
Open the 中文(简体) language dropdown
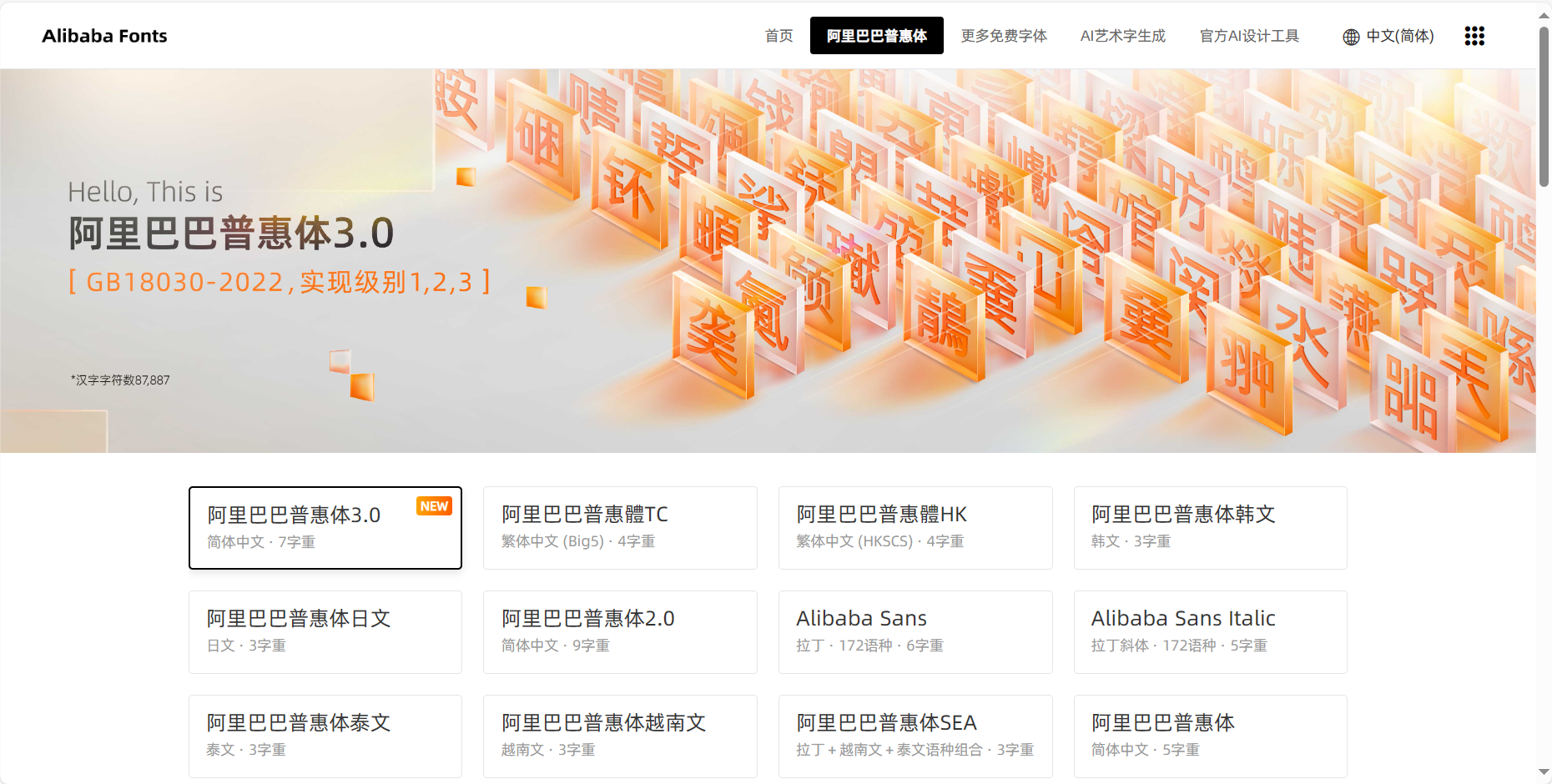(x=1398, y=36)
